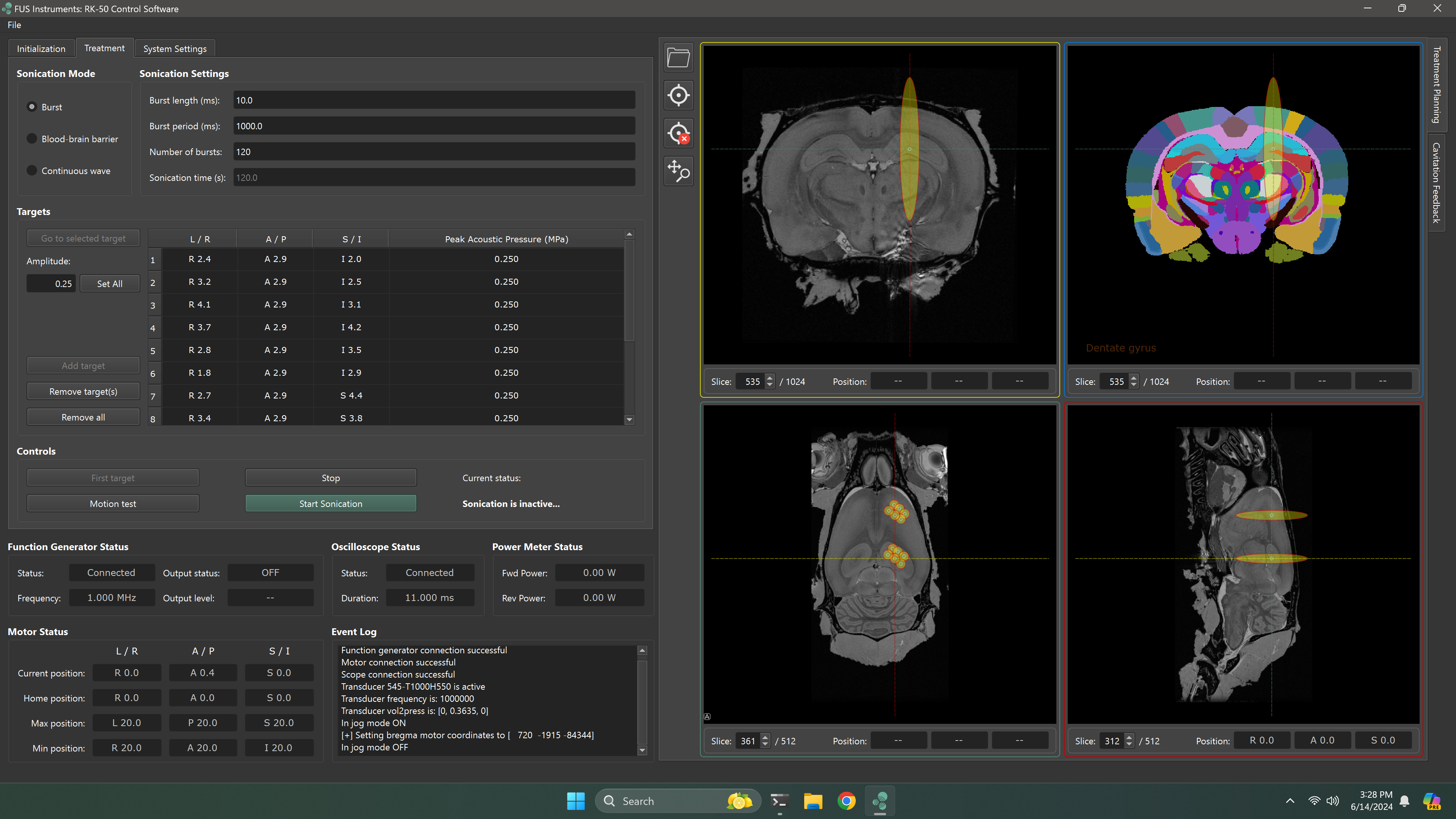Screen dimensions: 1456x819
Task: Click the Set All amplitude button
Action: coord(110,284)
